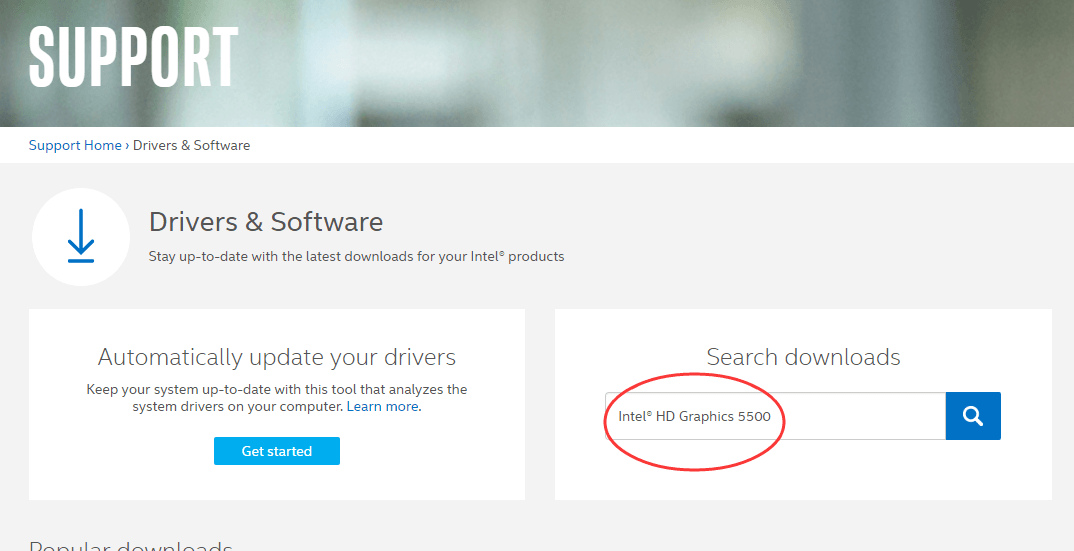The image size is (1074, 551).
Task: Click the blue download arrow icon
Action: (81, 237)
